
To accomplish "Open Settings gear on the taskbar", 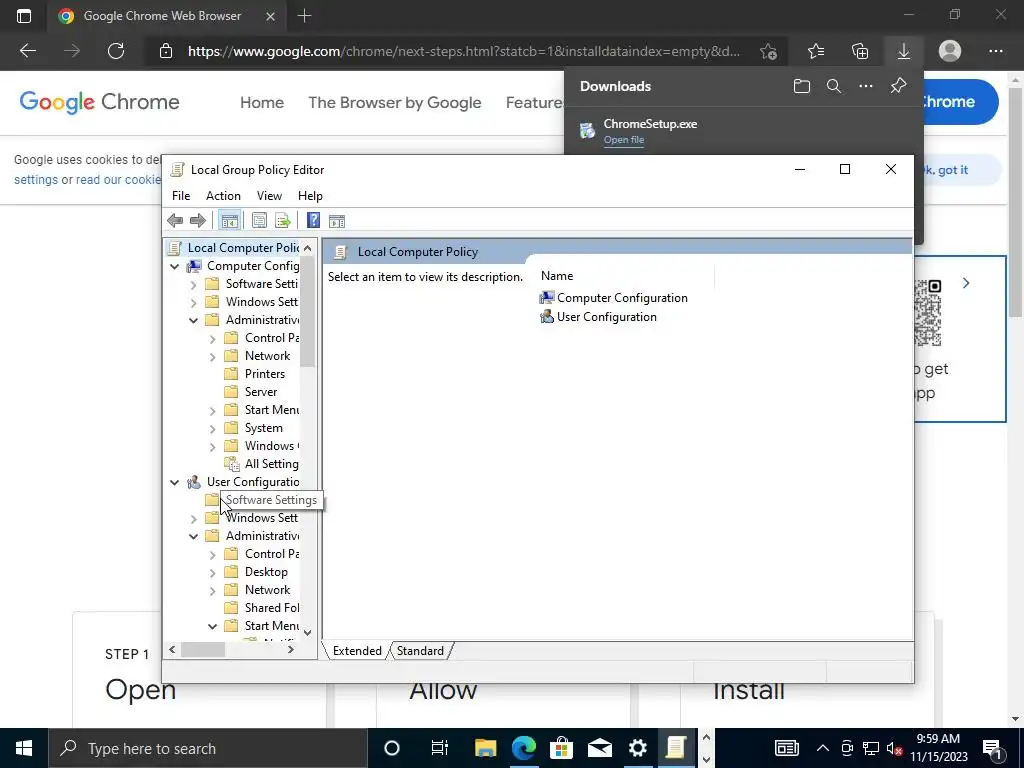I will pyautogui.click(x=637, y=748).
